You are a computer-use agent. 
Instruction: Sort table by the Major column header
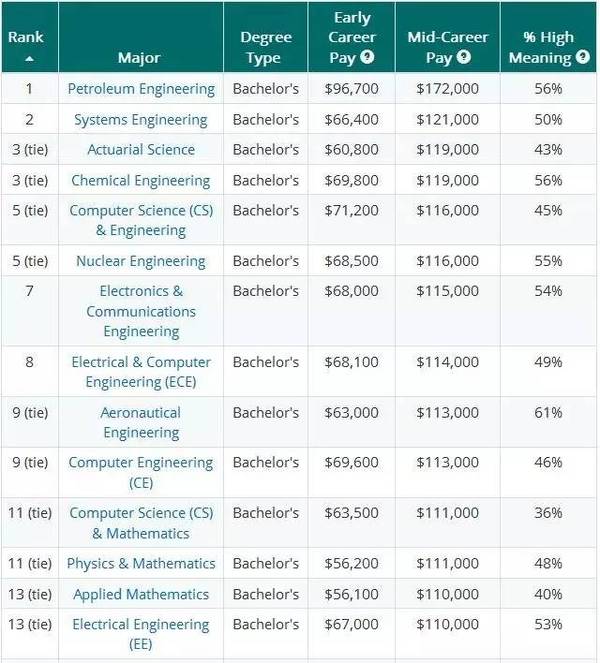[139, 58]
